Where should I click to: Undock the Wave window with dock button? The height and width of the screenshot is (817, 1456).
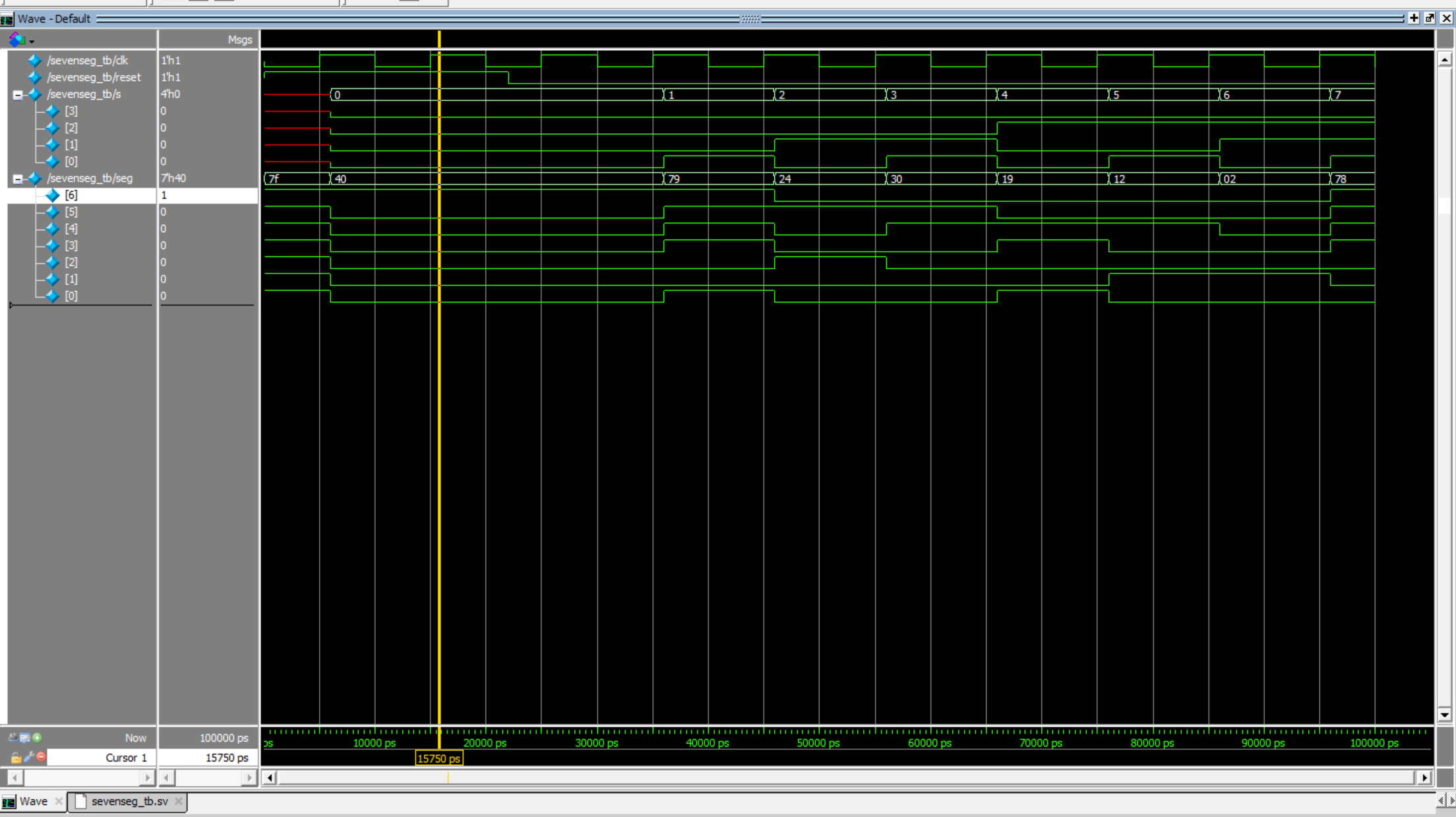pos(1430,18)
